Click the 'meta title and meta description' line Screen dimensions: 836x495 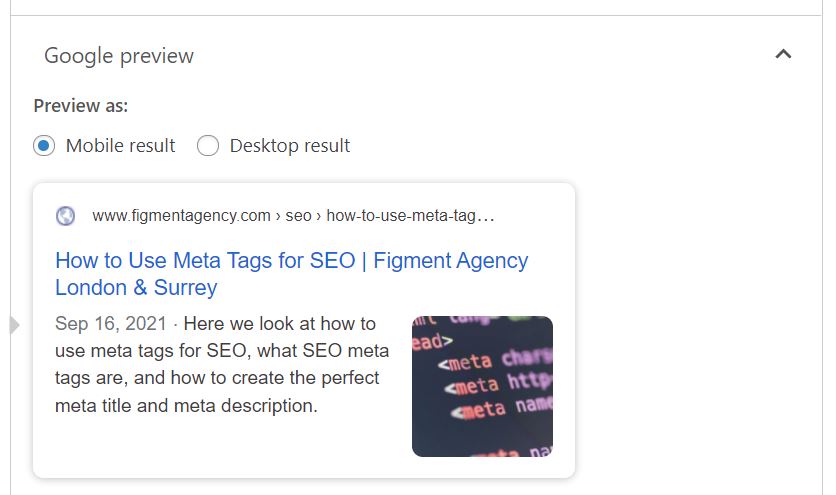[186, 405]
